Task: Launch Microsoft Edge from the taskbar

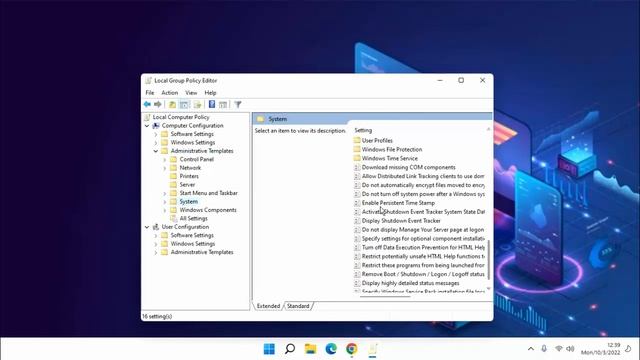Action: [331, 349]
